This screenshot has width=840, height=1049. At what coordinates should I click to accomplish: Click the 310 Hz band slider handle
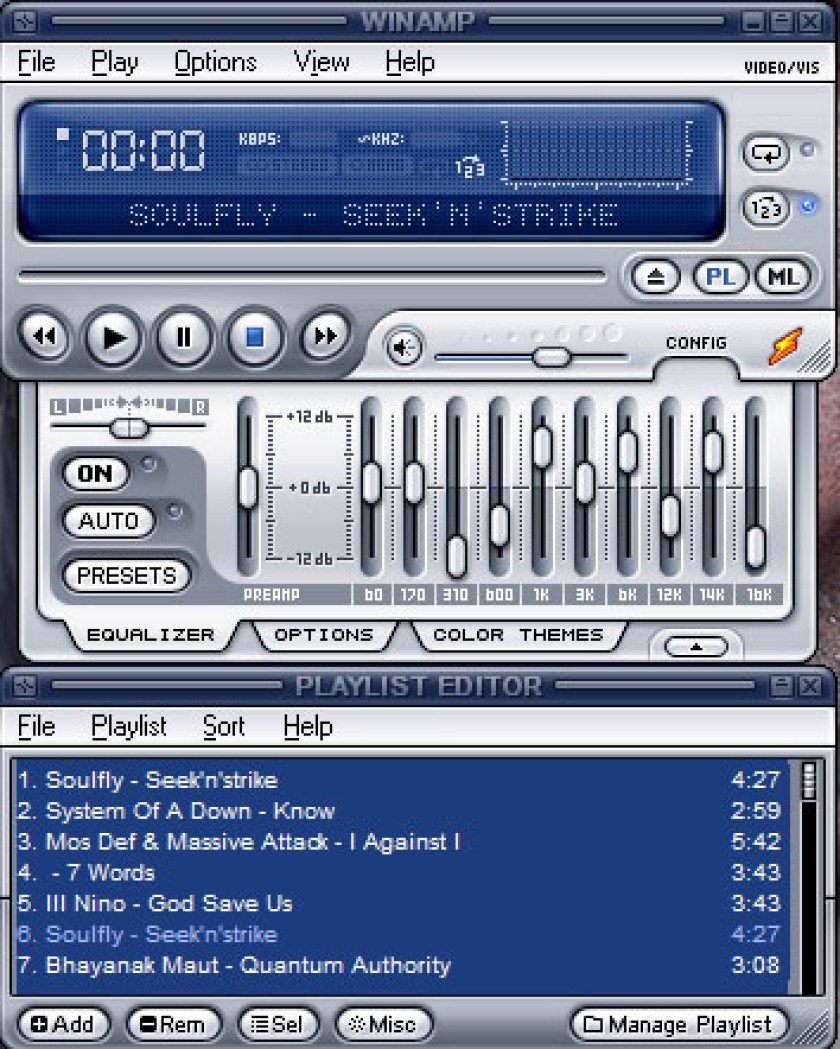tap(456, 555)
